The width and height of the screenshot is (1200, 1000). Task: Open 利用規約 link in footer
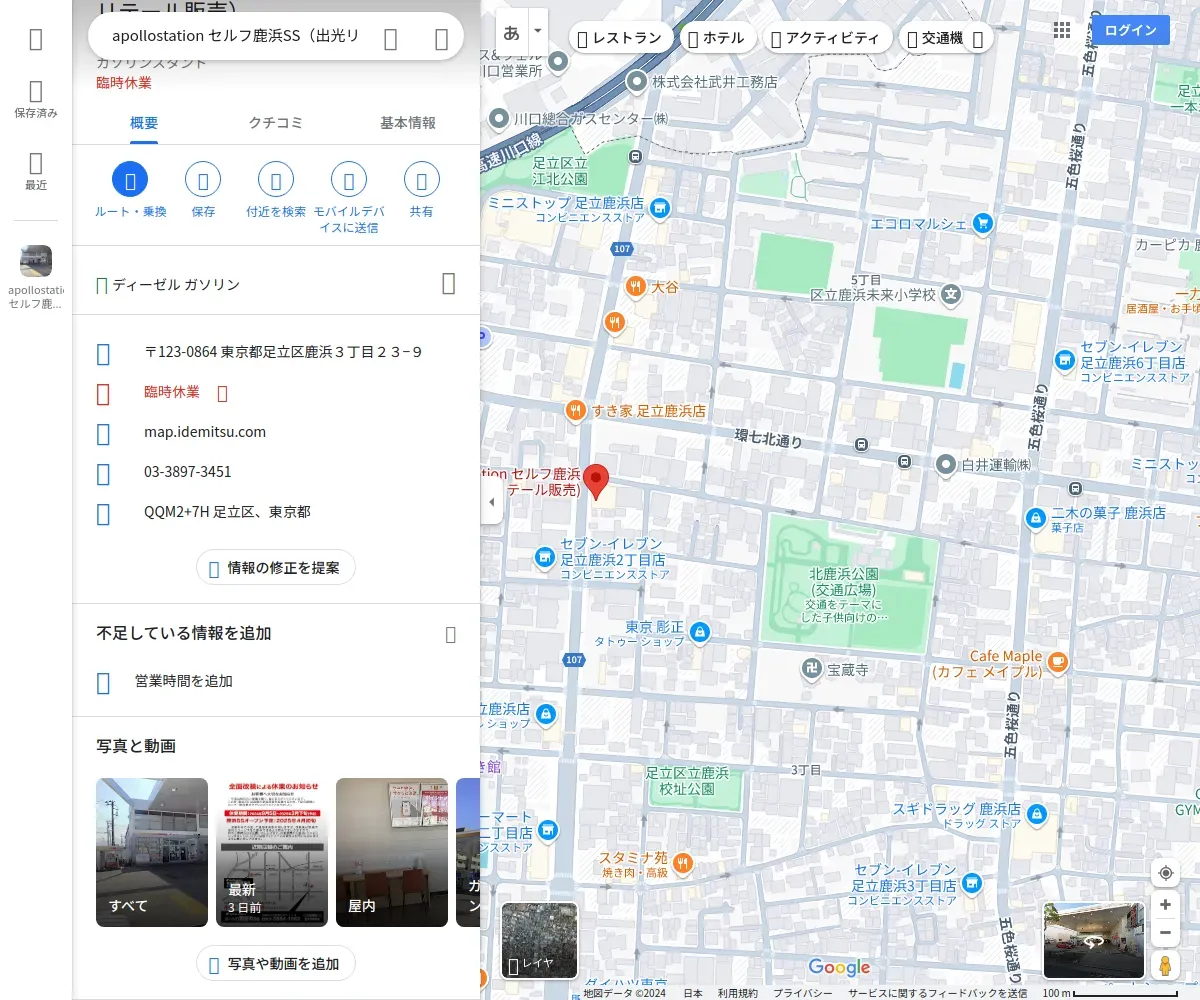point(738,993)
